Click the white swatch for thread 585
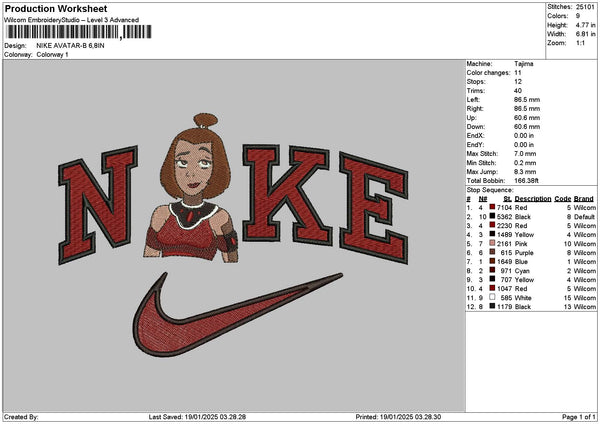 pos(492,297)
